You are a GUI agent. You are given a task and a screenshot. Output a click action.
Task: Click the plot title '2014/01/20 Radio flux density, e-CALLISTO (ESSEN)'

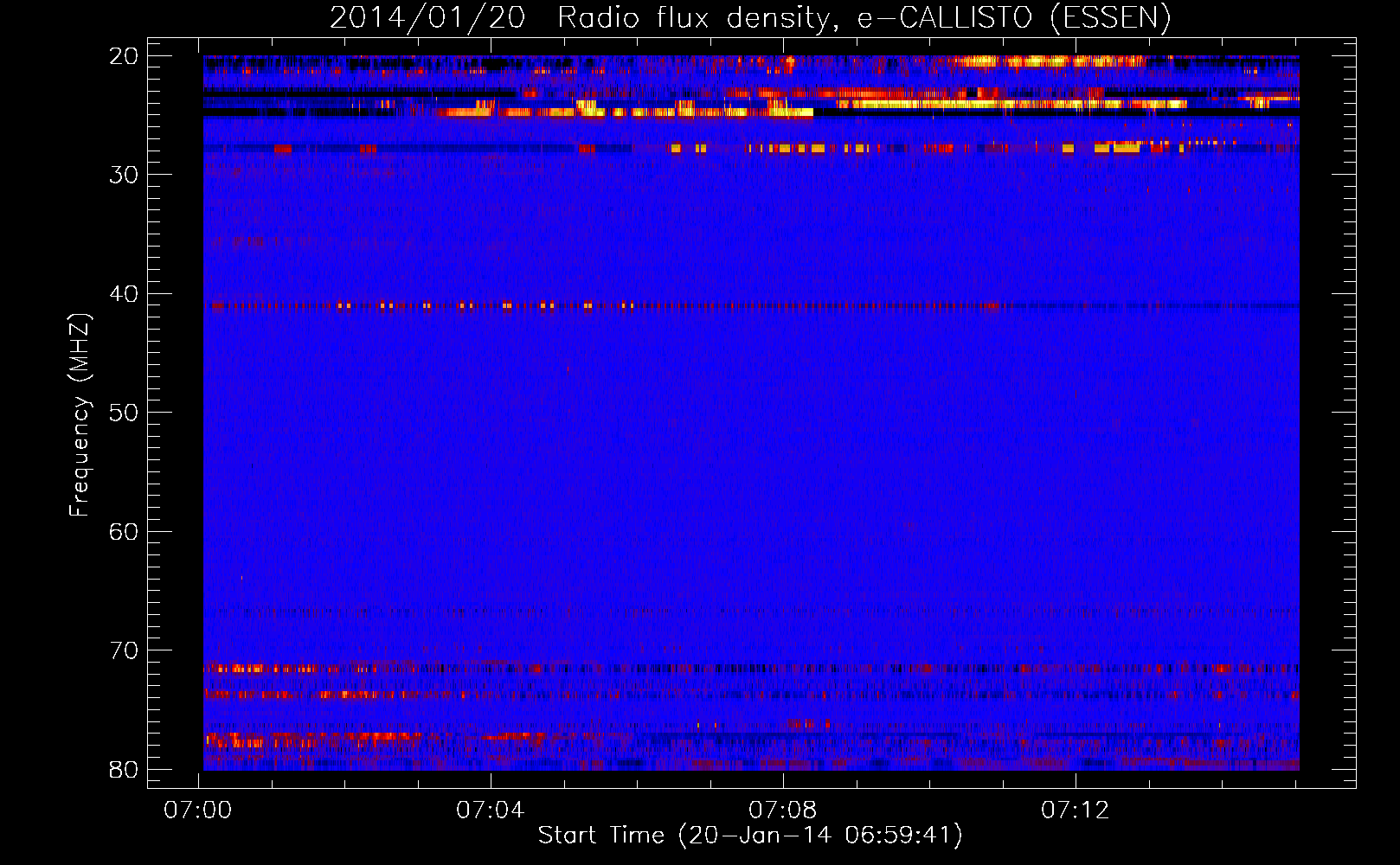[x=750, y=17]
